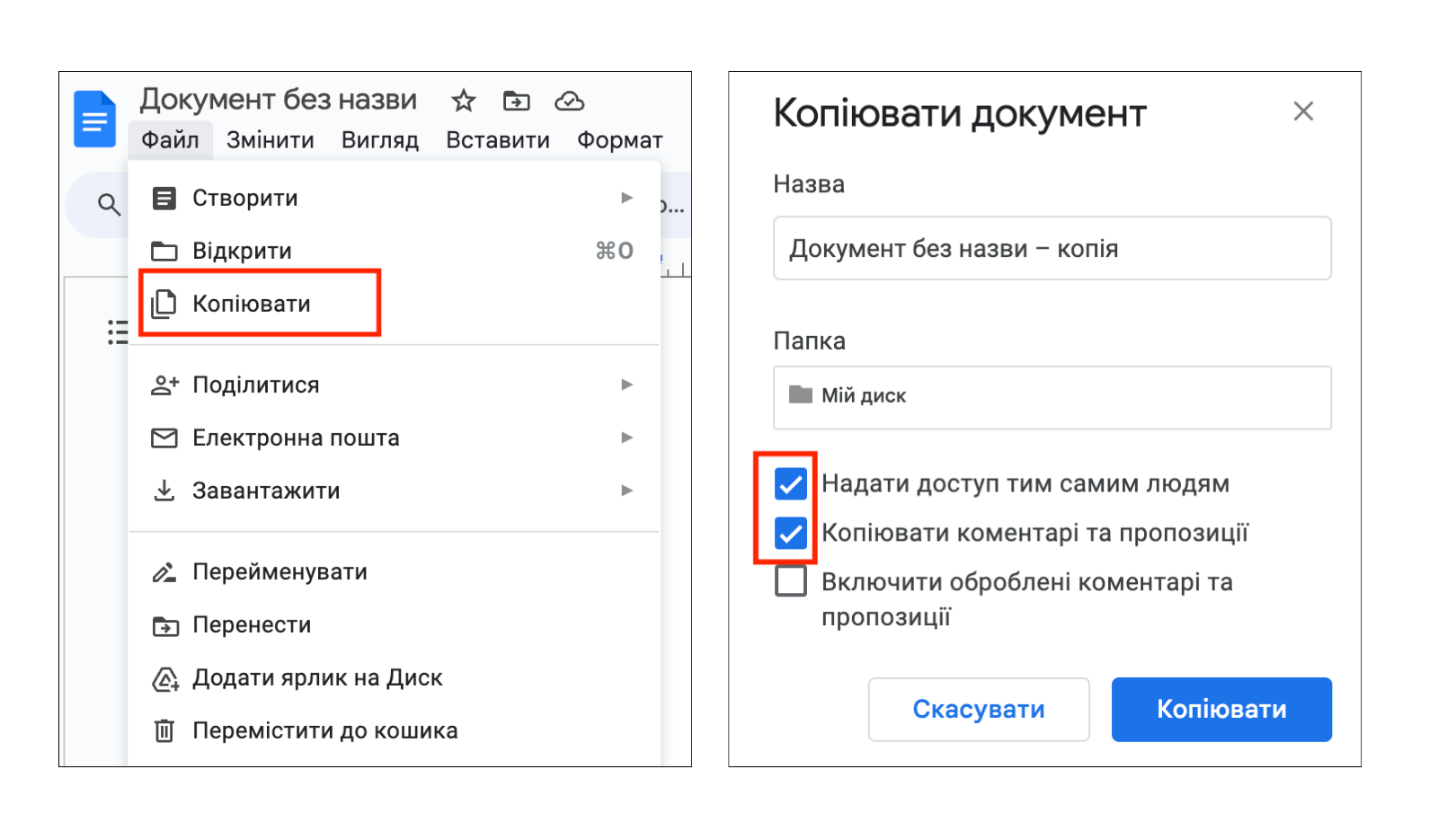Click the Назва text field
The width and height of the screenshot is (1438, 840).
click(1052, 248)
